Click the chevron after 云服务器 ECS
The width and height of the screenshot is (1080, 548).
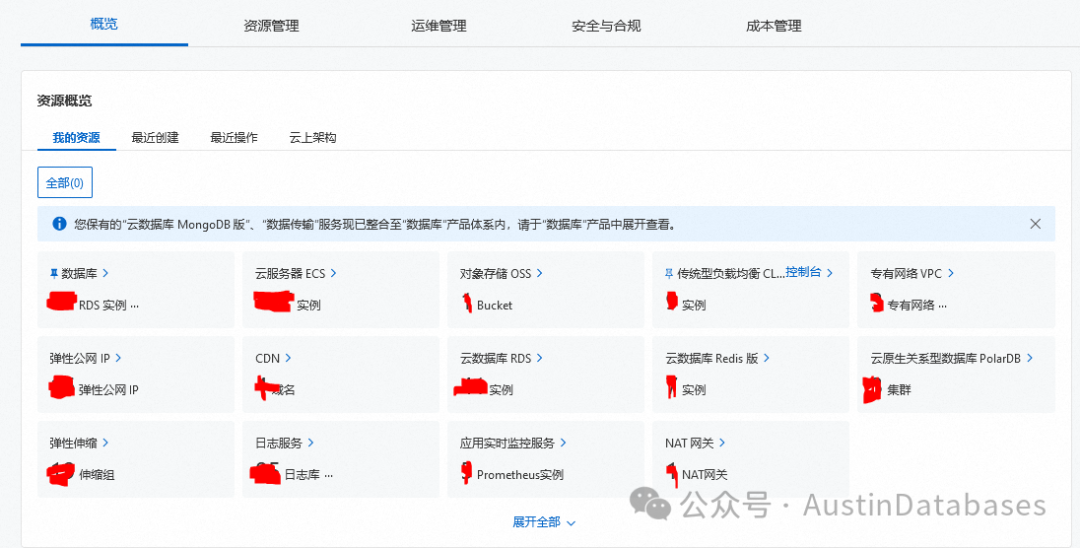click(333, 273)
